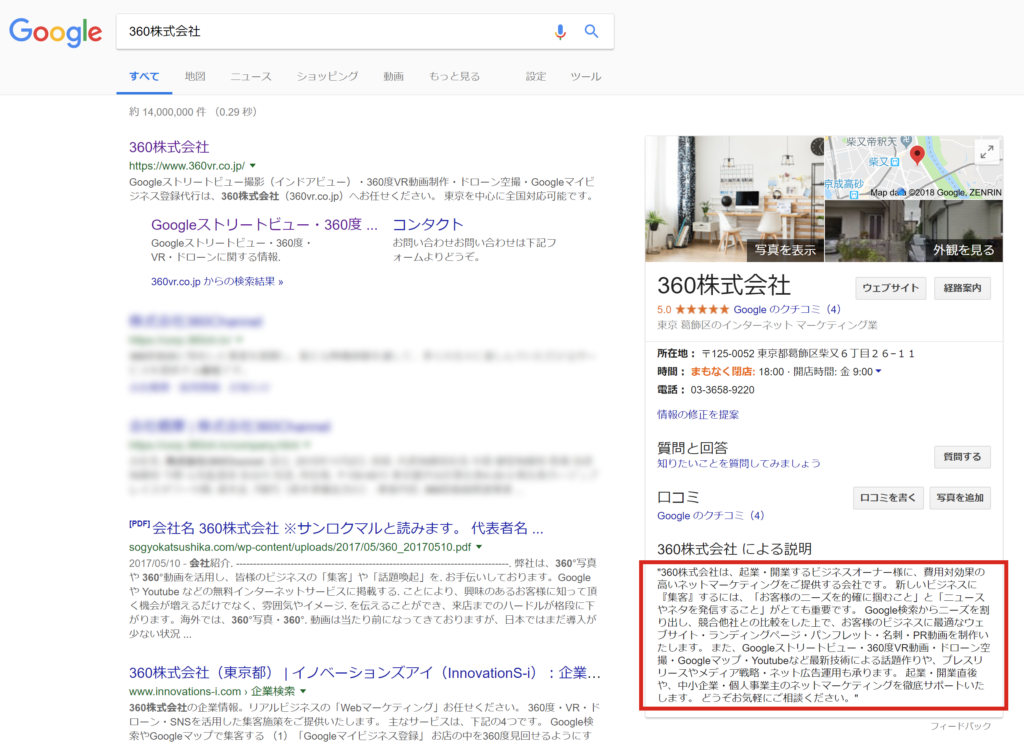The image size is (1024, 744).
Task: Click the fullscreen expand icon on the map
Action: 988,152
